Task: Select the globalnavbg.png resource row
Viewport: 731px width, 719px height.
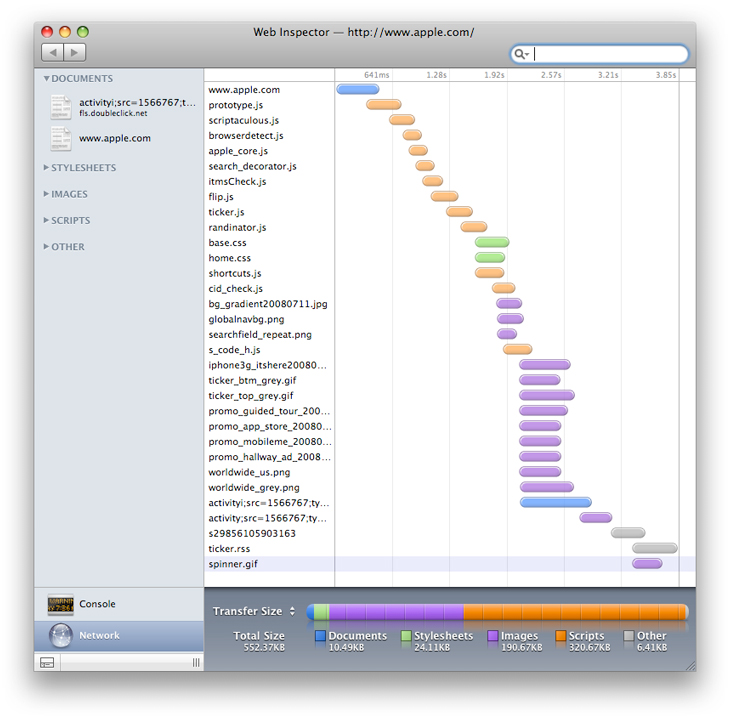Action: click(x=450, y=319)
